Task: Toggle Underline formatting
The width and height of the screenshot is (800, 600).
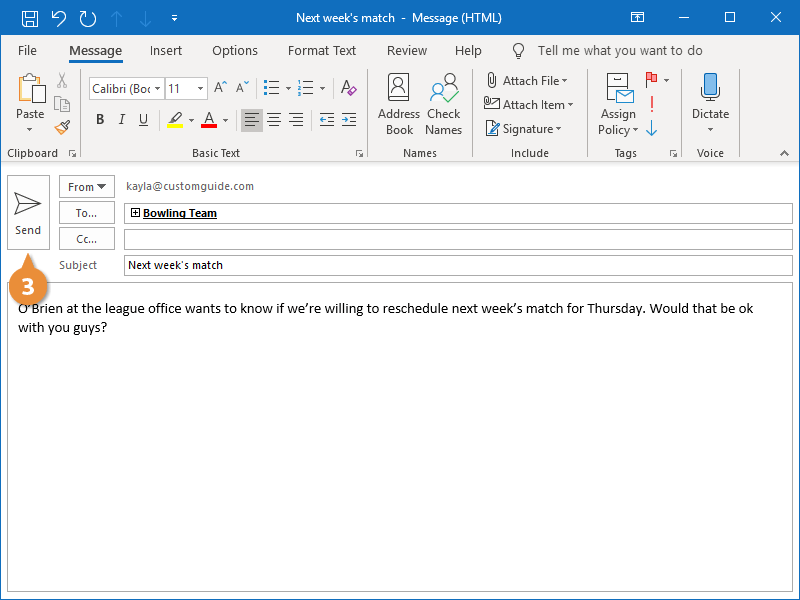Action: pos(144,120)
